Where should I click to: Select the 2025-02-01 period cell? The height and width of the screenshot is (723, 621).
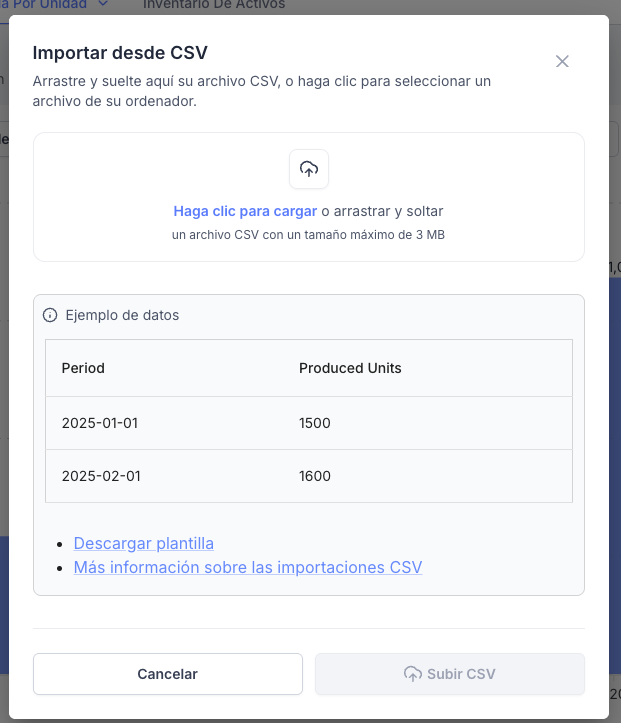(x=101, y=476)
